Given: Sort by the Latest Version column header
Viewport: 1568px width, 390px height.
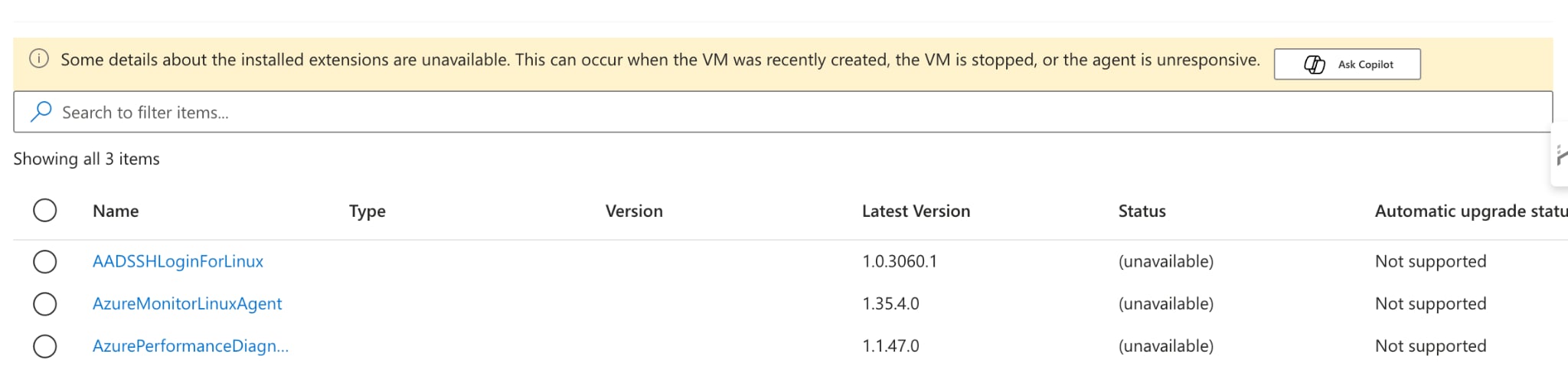Looking at the screenshot, I should (x=916, y=211).
